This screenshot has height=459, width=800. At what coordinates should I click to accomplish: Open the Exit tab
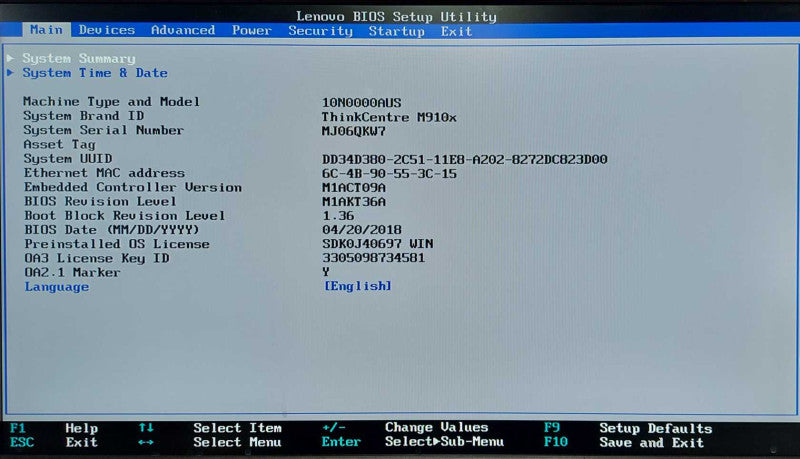point(457,32)
